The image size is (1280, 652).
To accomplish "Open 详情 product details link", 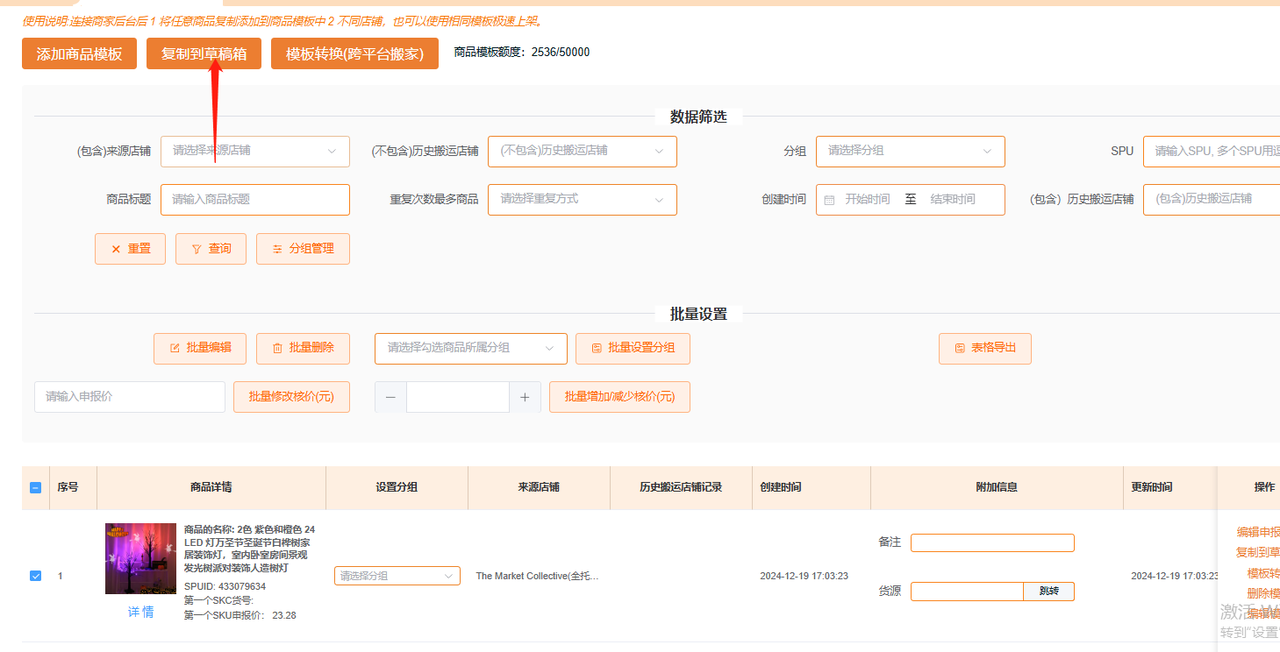I will pyautogui.click(x=140, y=611).
